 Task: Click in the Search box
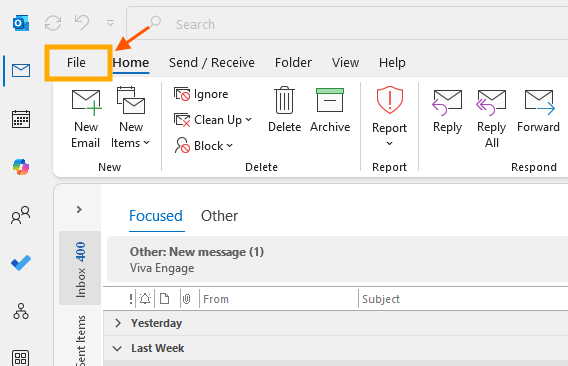348,24
